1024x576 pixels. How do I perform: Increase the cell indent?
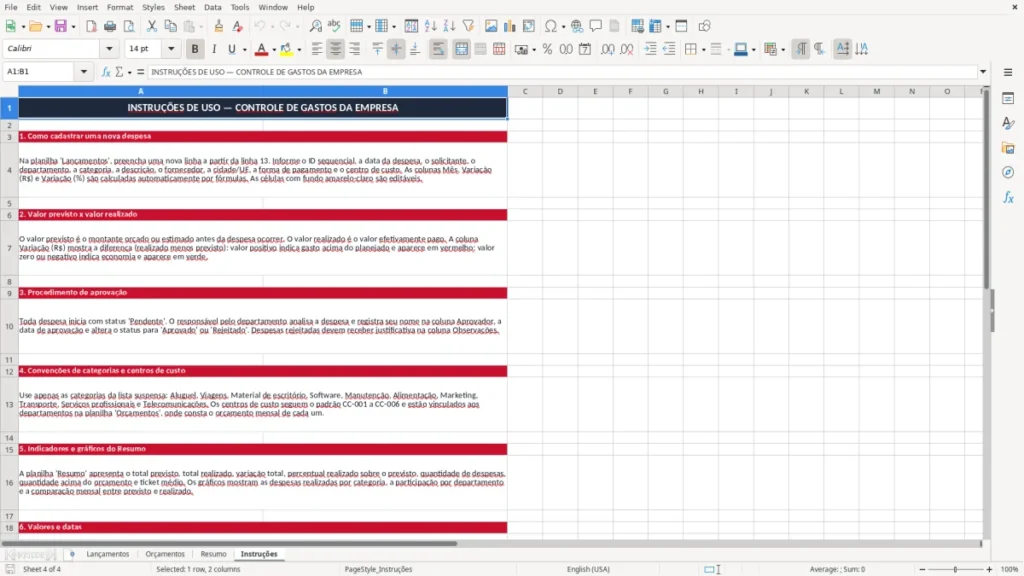pyautogui.click(x=650, y=49)
